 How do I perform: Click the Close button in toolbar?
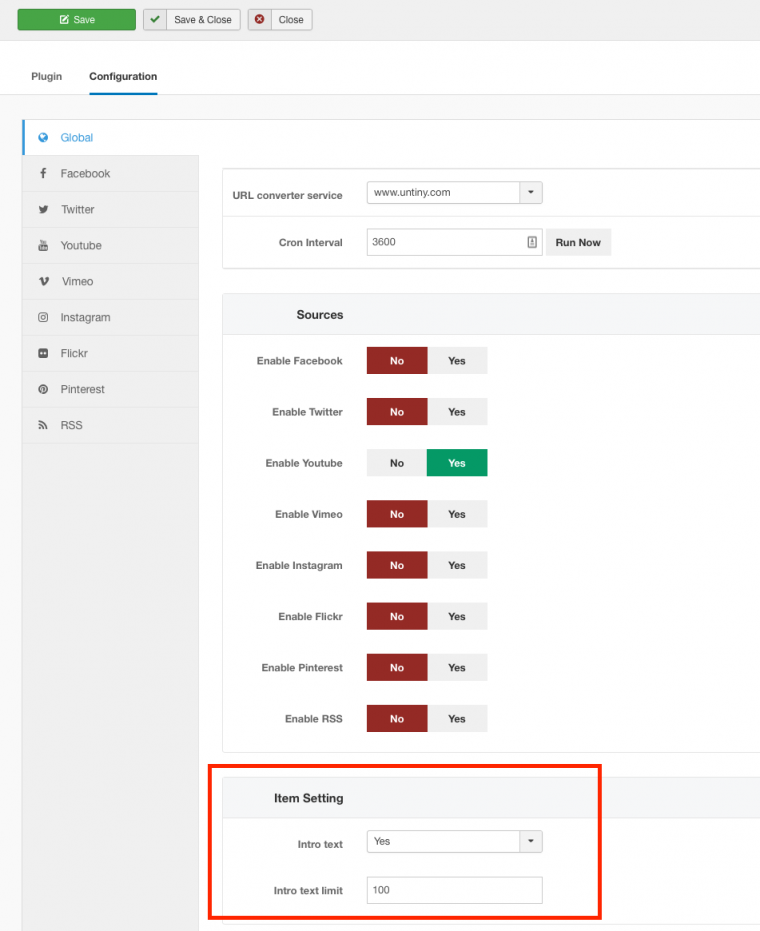(x=280, y=20)
